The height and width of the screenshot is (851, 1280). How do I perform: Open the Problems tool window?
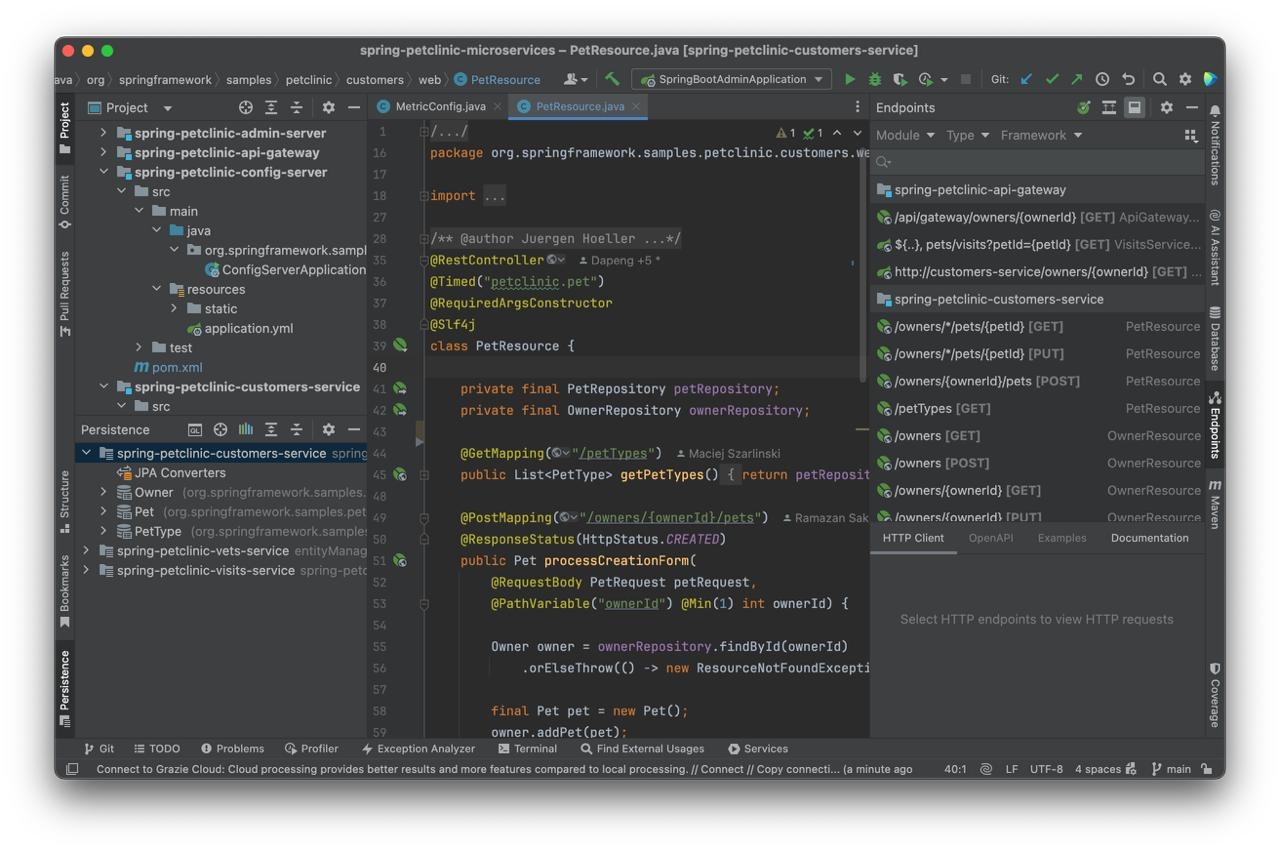pos(232,749)
